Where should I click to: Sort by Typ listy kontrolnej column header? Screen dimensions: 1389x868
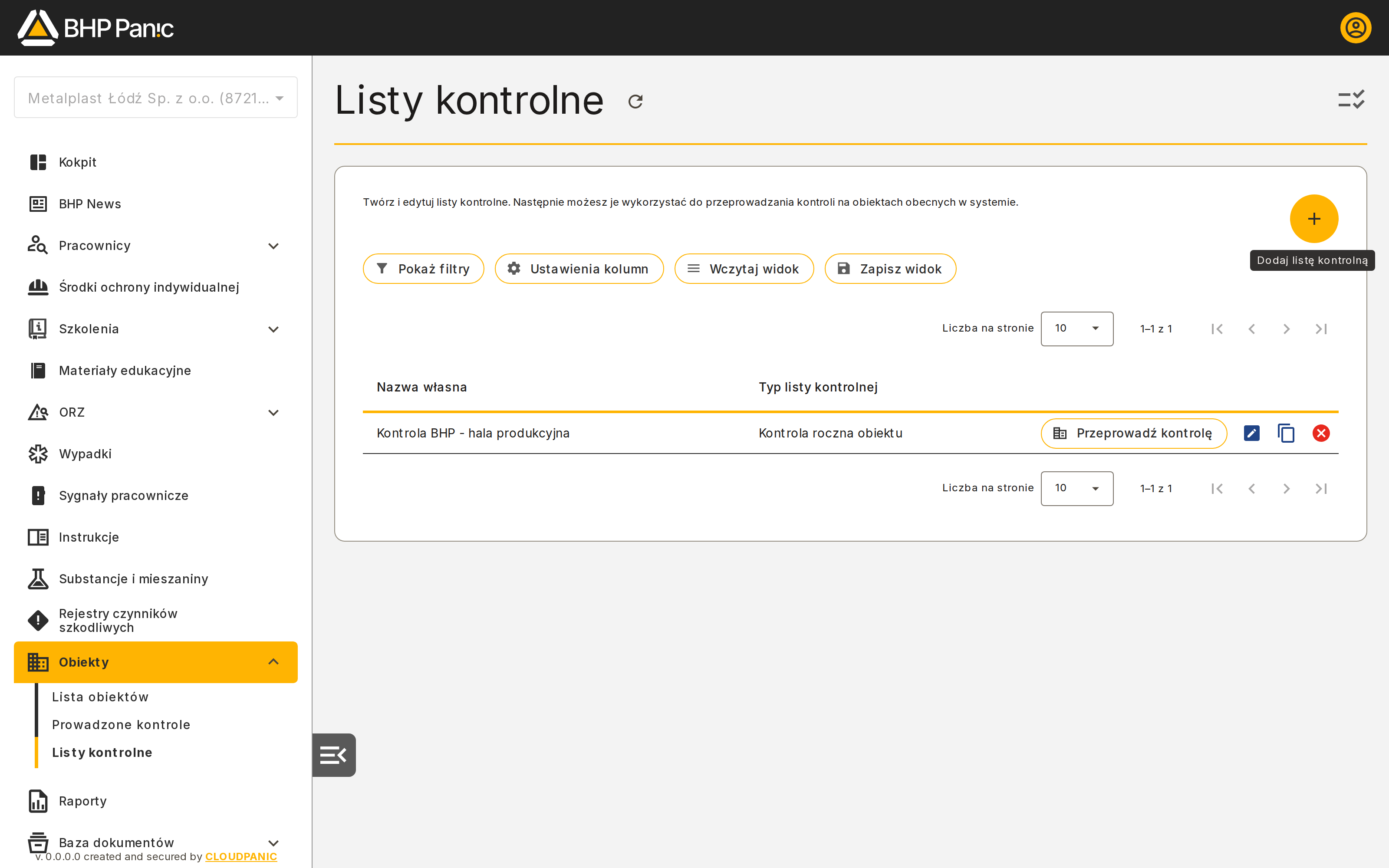818,387
